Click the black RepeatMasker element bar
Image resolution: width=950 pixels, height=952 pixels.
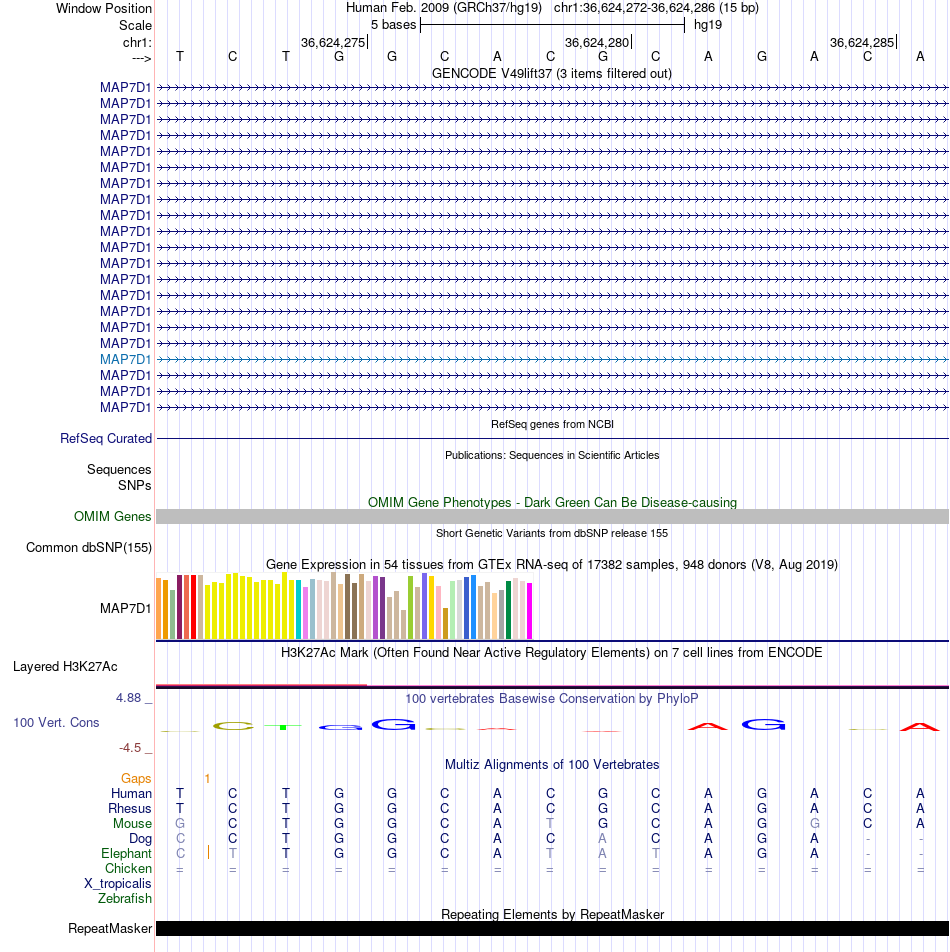[552, 928]
